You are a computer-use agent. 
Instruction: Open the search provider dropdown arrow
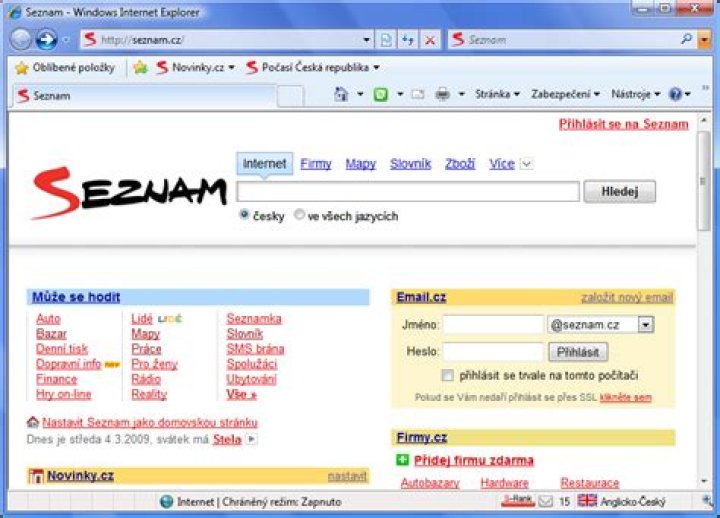704,39
